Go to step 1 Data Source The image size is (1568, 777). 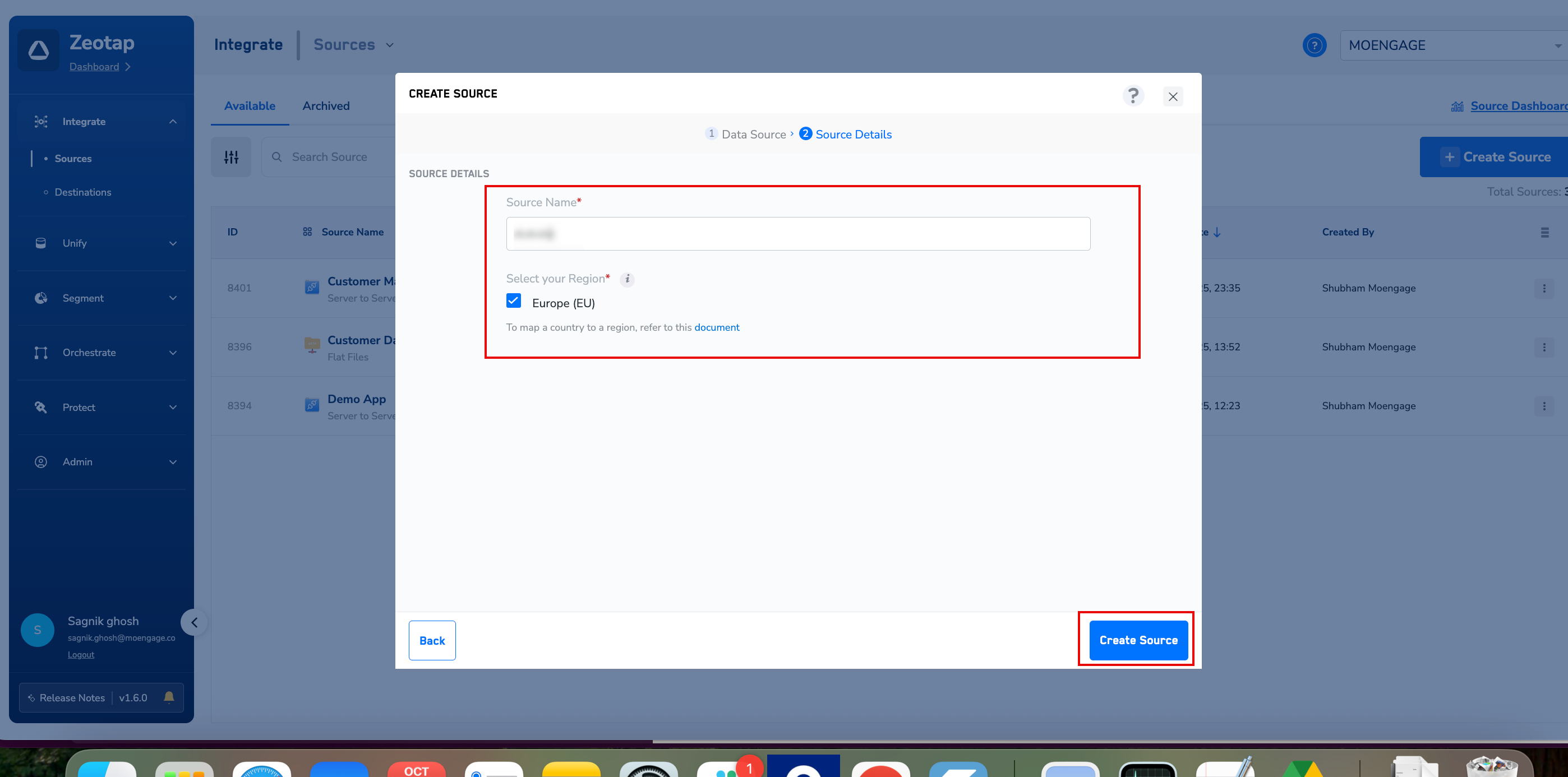(746, 135)
